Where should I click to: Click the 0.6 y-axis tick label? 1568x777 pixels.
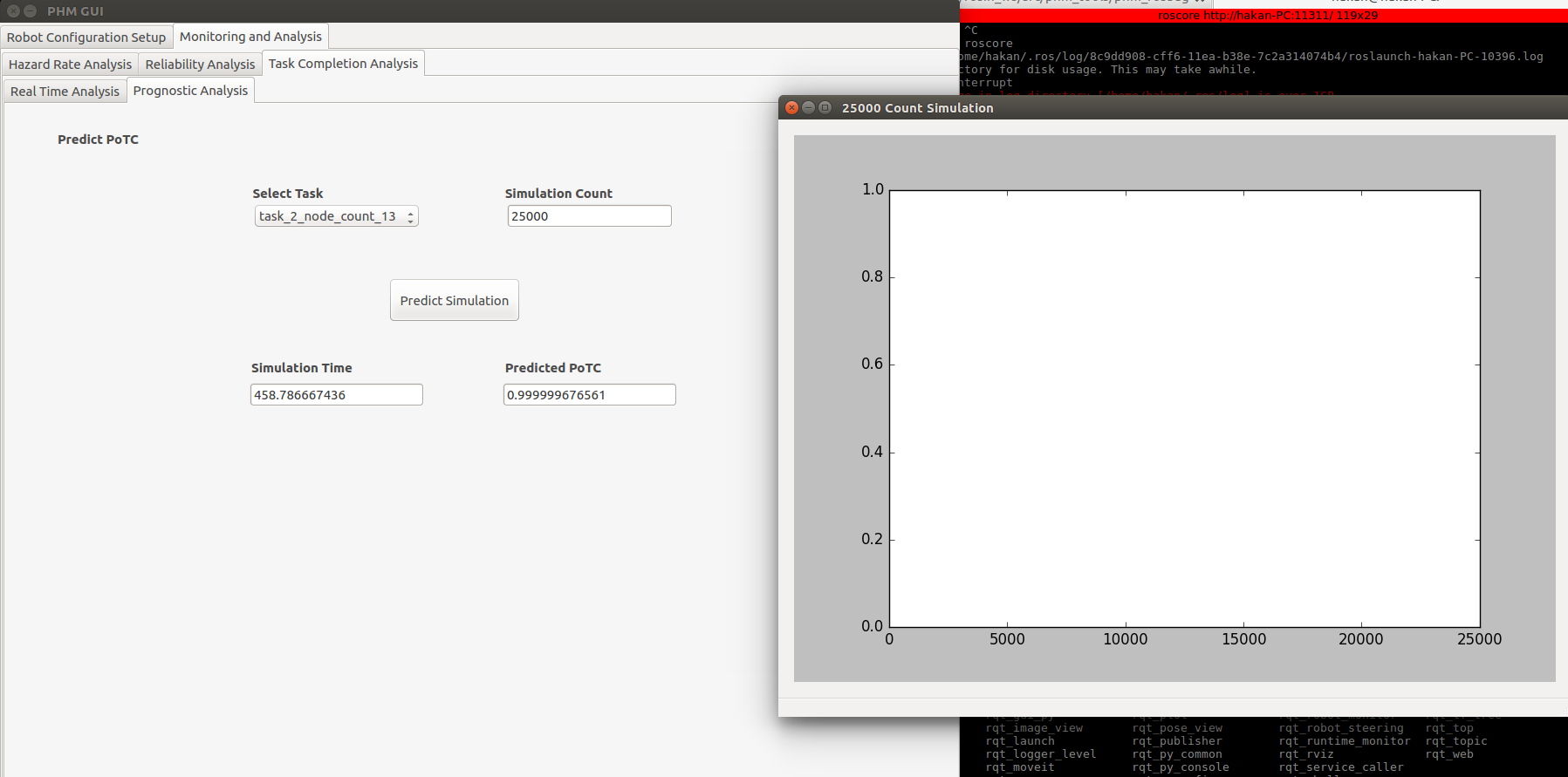click(872, 364)
